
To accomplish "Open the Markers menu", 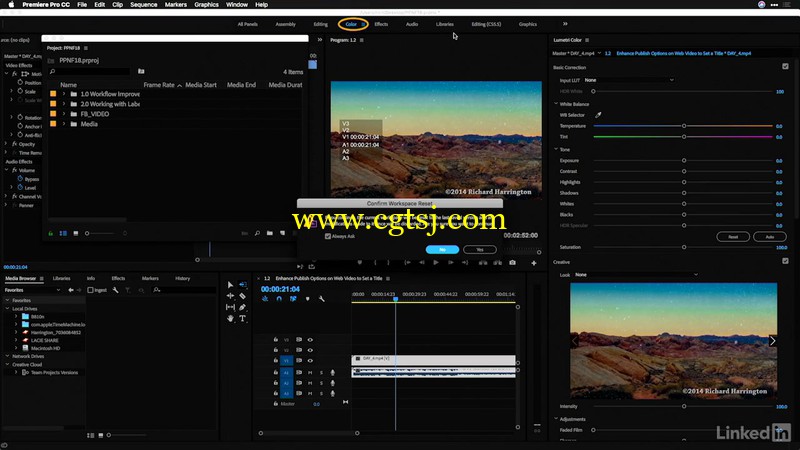I will click(x=176, y=5).
